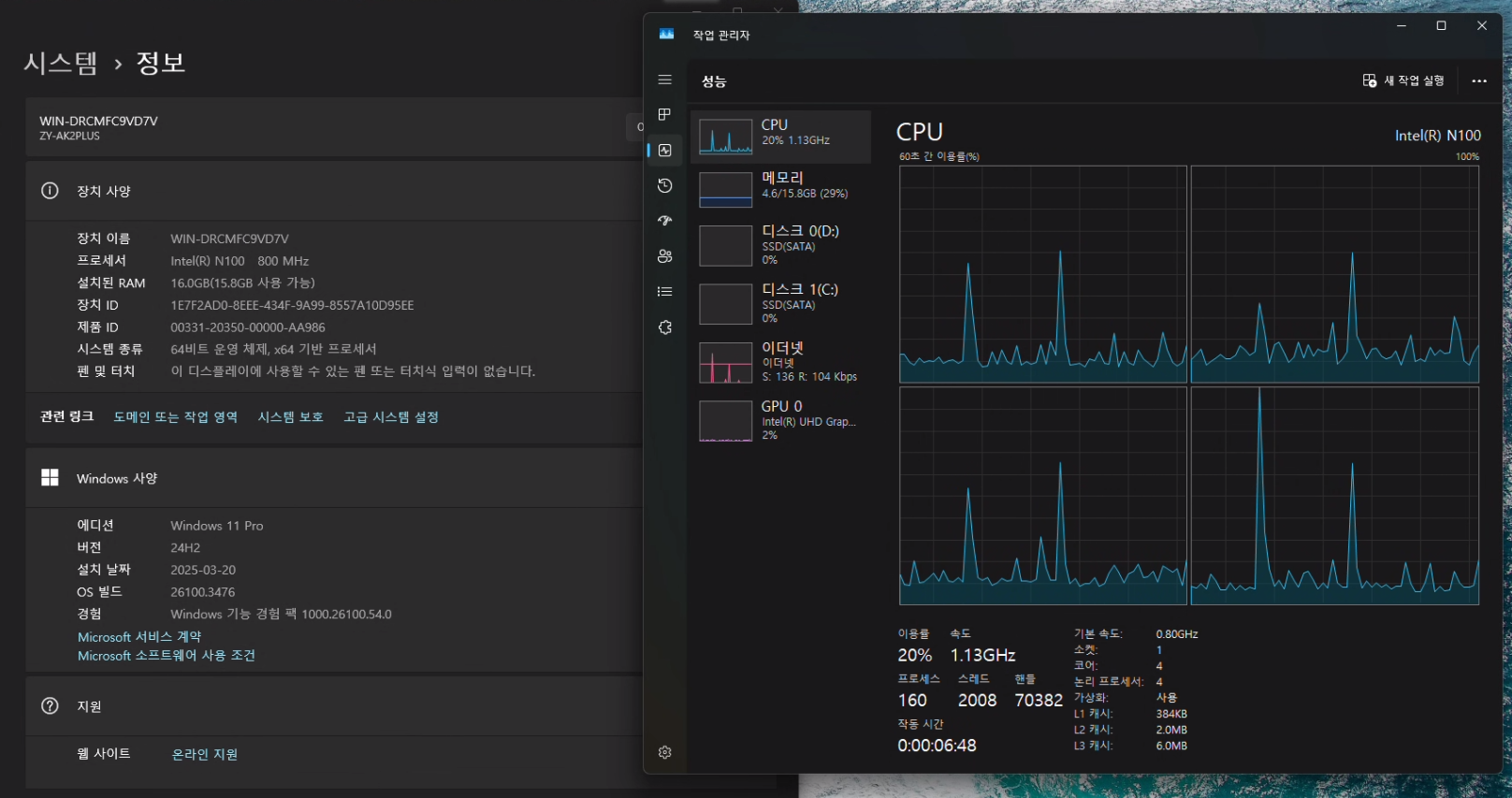The image size is (1512, 798).
Task: Click the 장치 ID value text
Action: click(x=292, y=305)
